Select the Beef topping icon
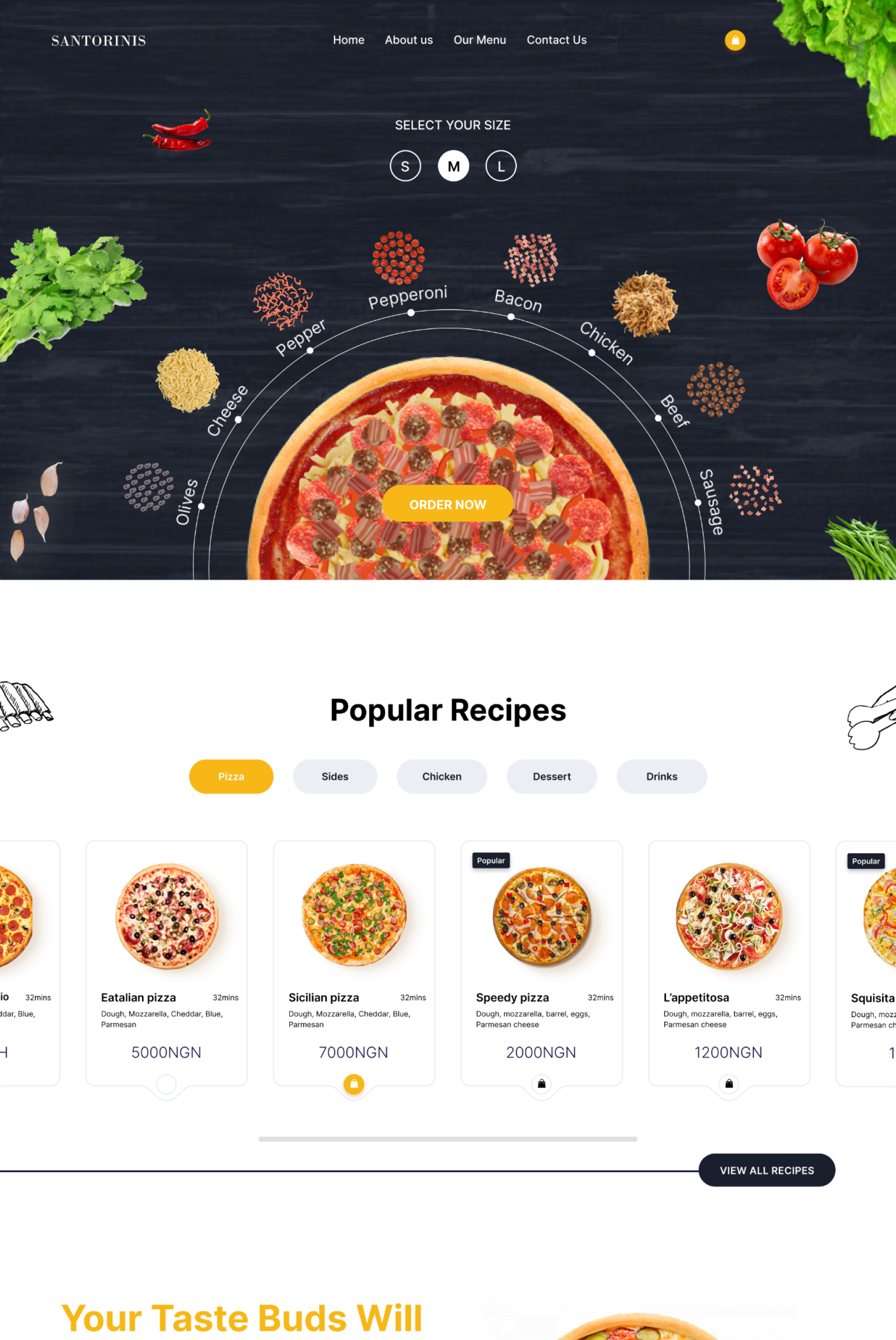Viewport: 896px width, 1340px height. (x=715, y=389)
